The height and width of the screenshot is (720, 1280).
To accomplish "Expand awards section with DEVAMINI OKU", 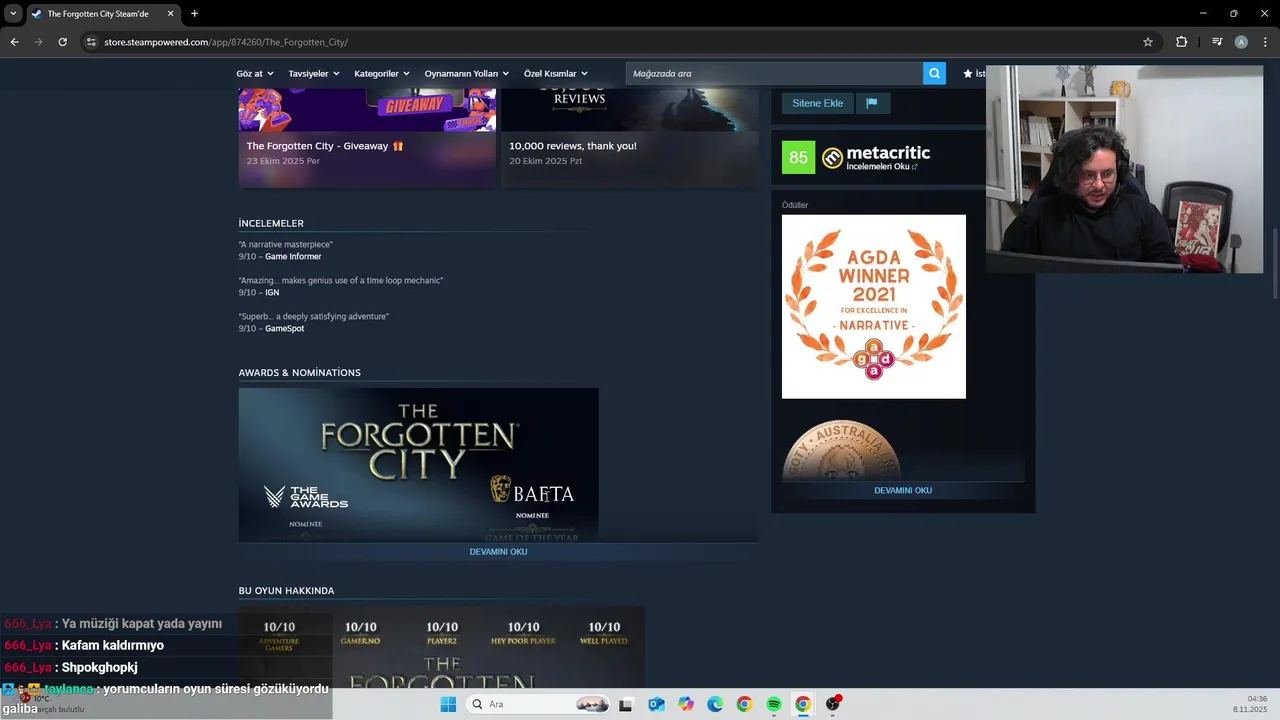I will pyautogui.click(x=498, y=552).
